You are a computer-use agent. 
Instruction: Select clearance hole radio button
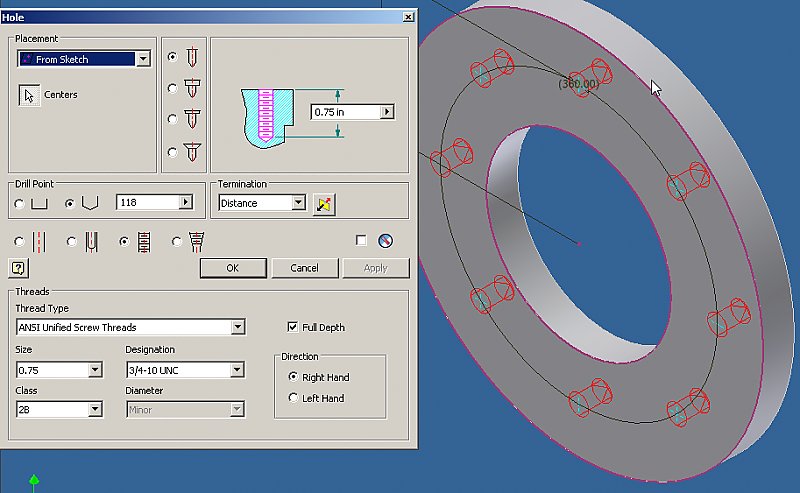pos(71,241)
